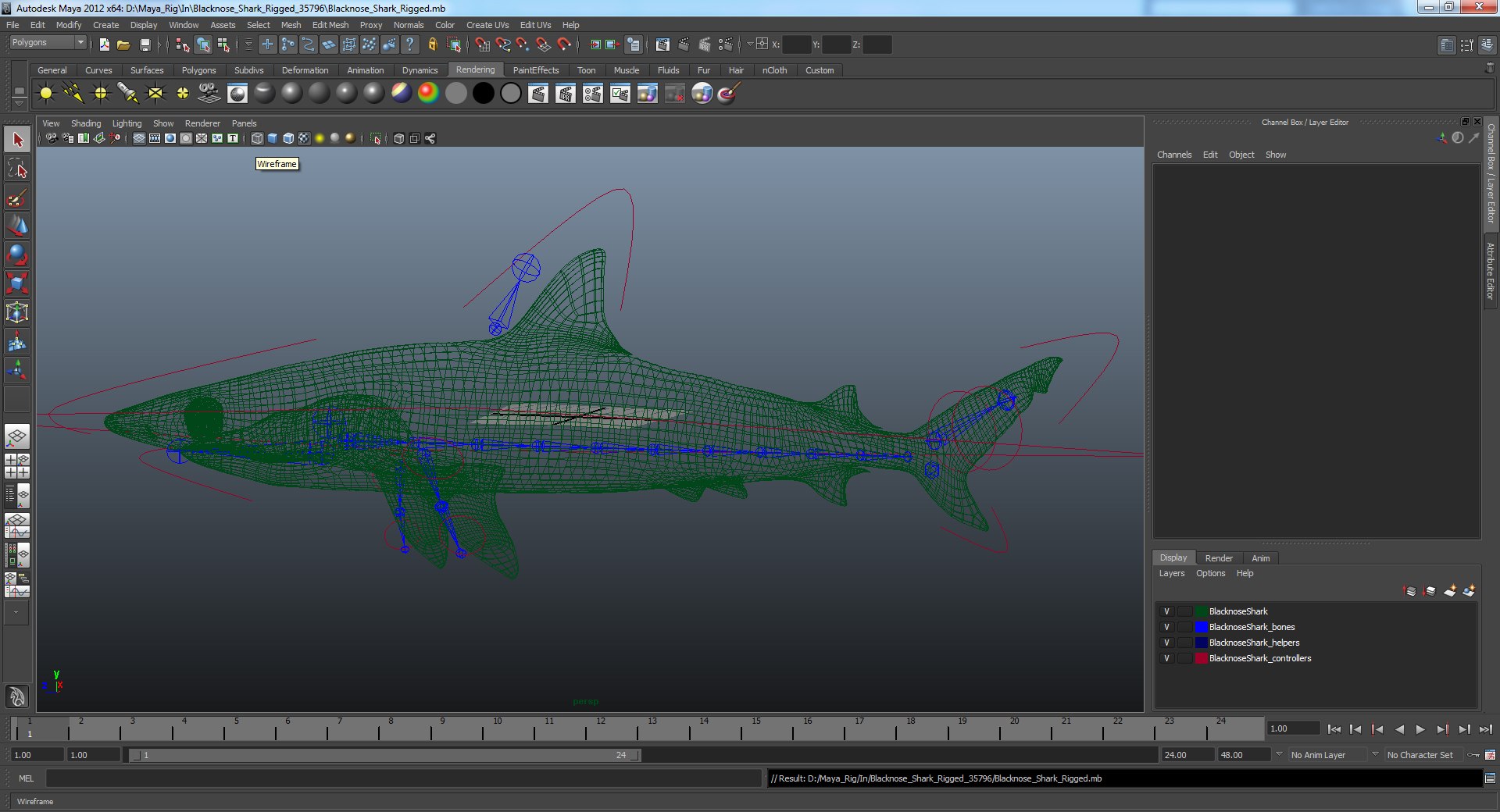Click the red BlacknoseShark_controllers color swatch

tap(1201, 658)
